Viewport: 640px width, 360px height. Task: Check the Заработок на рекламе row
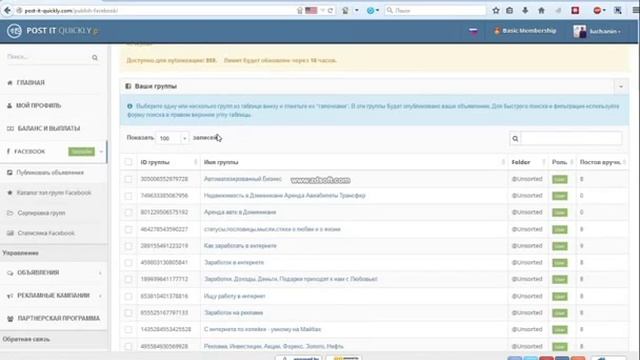pos(129,313)
